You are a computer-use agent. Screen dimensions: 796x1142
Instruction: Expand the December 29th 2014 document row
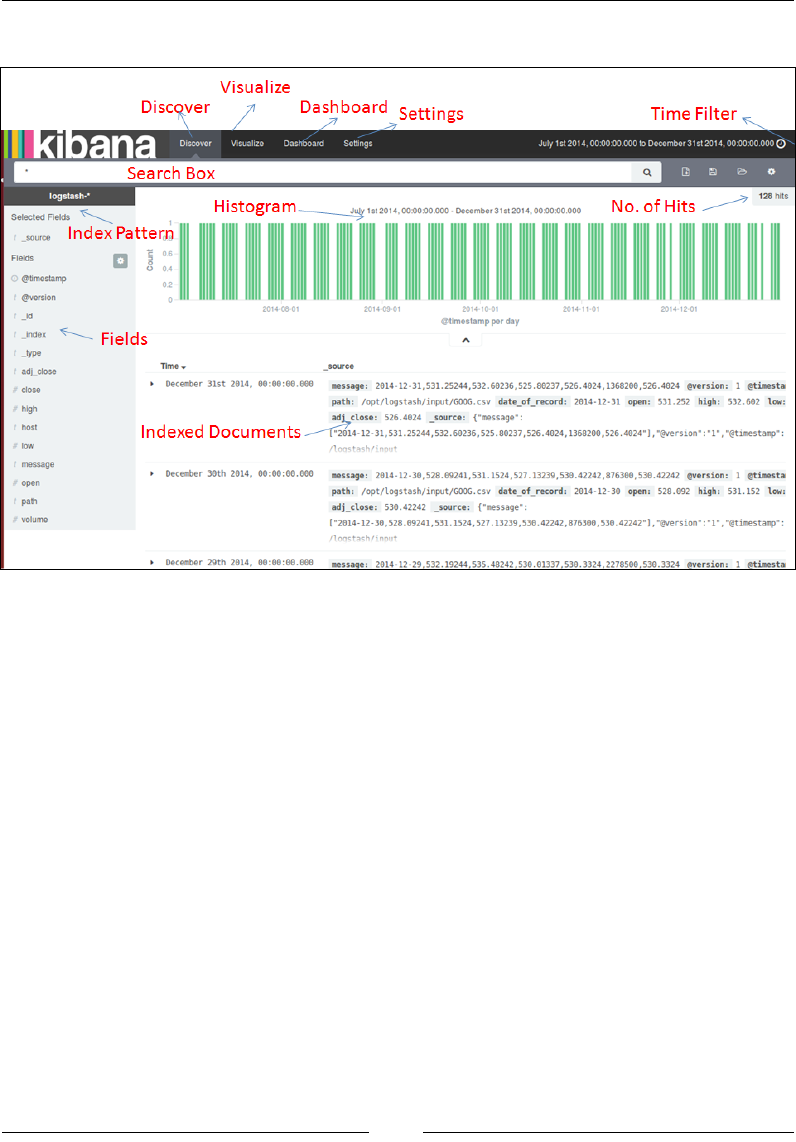coord(152,562)
